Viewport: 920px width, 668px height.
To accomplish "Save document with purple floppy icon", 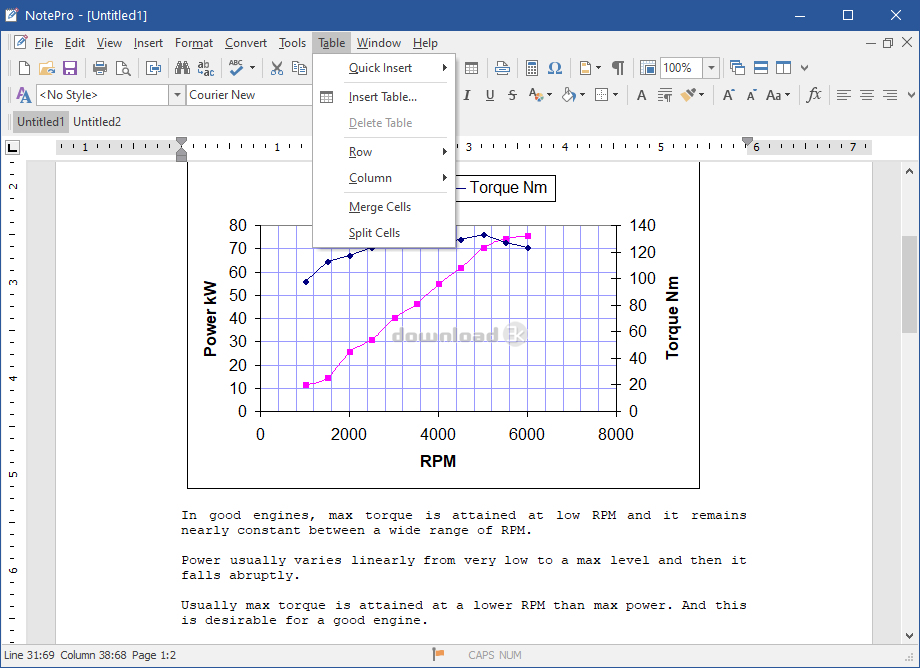I will click(70, 68).
